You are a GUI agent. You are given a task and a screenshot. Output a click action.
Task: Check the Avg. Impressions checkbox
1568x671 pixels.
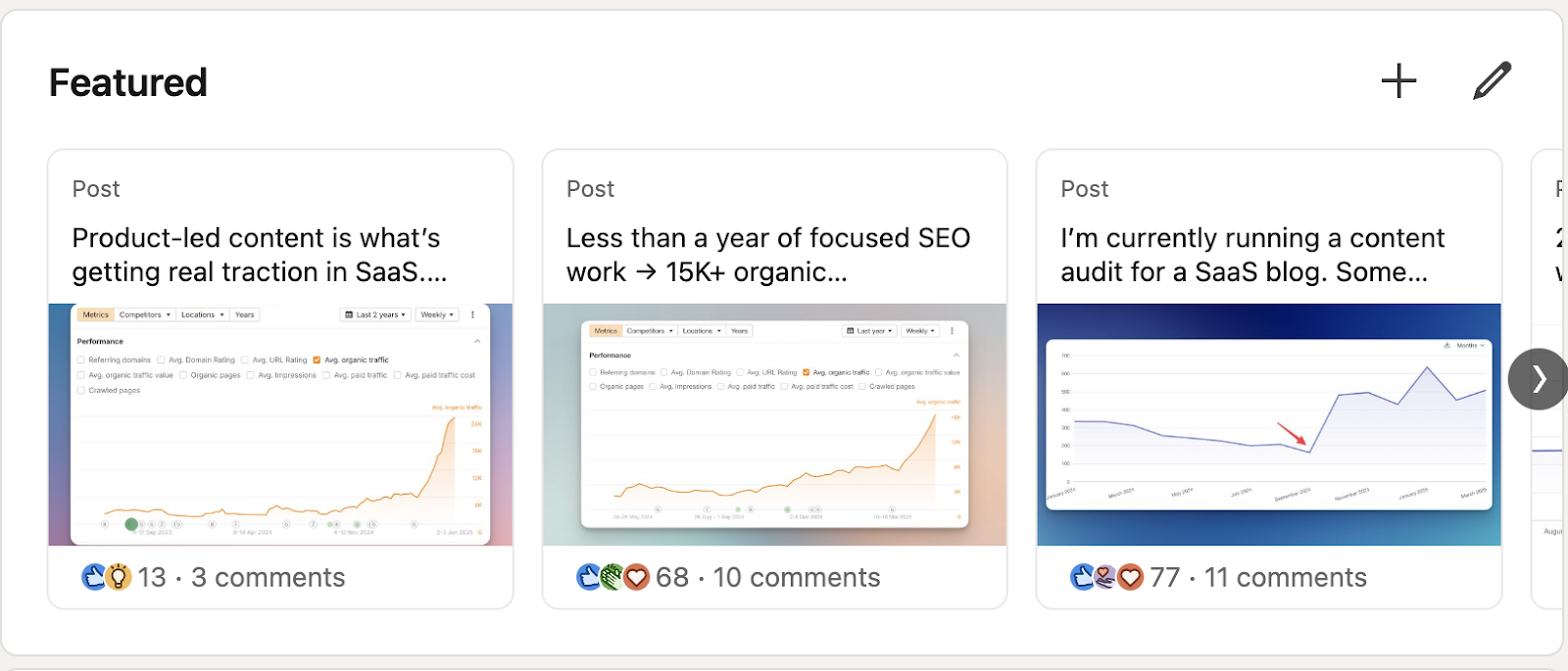[249, 375]
